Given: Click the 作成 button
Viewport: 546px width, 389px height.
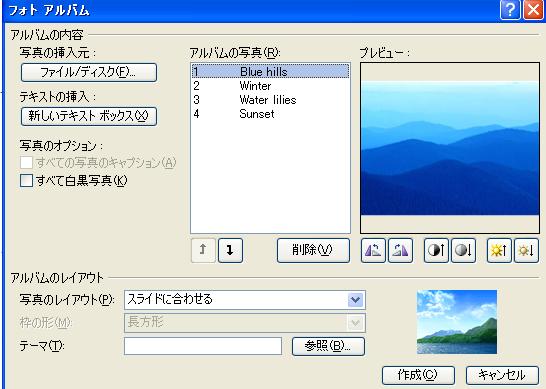Looking at the screenshot, I should (418, 375).
